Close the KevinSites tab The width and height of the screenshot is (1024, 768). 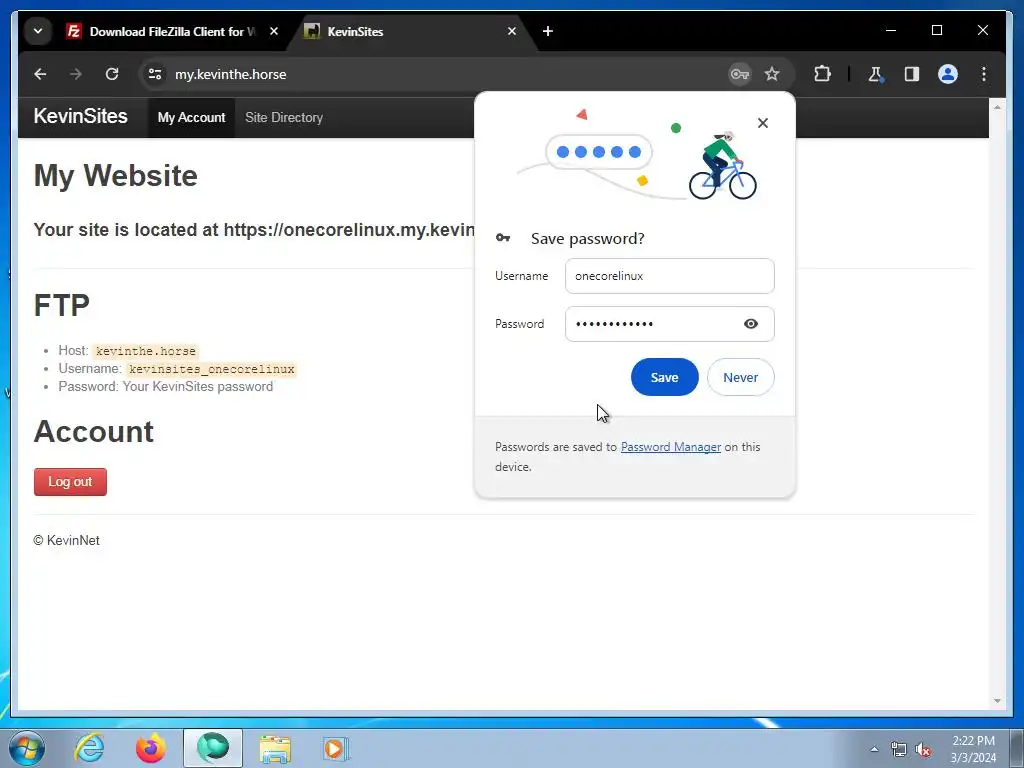click(x=512, y=31)
